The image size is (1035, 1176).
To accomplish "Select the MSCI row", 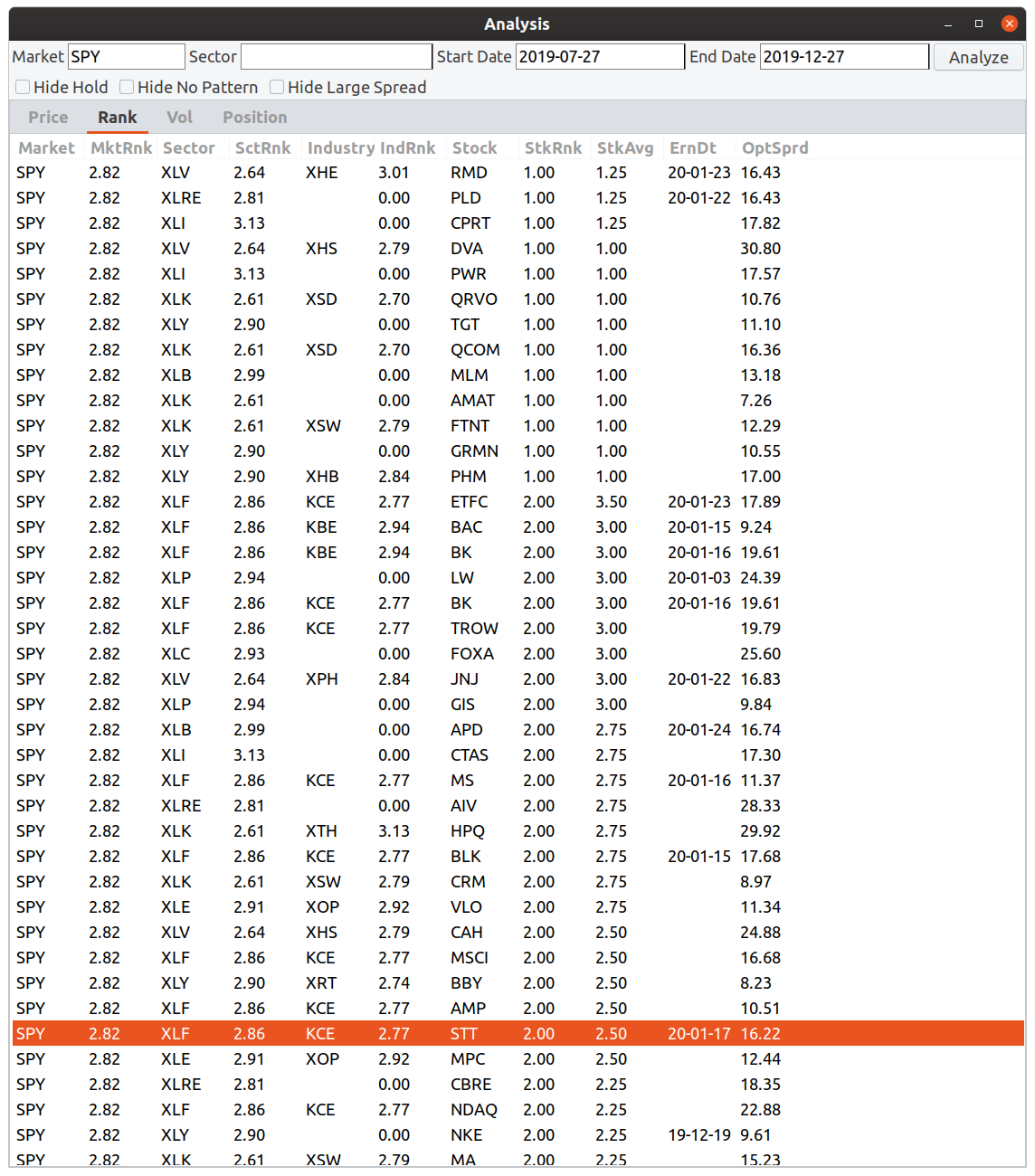I will point(518,958).
